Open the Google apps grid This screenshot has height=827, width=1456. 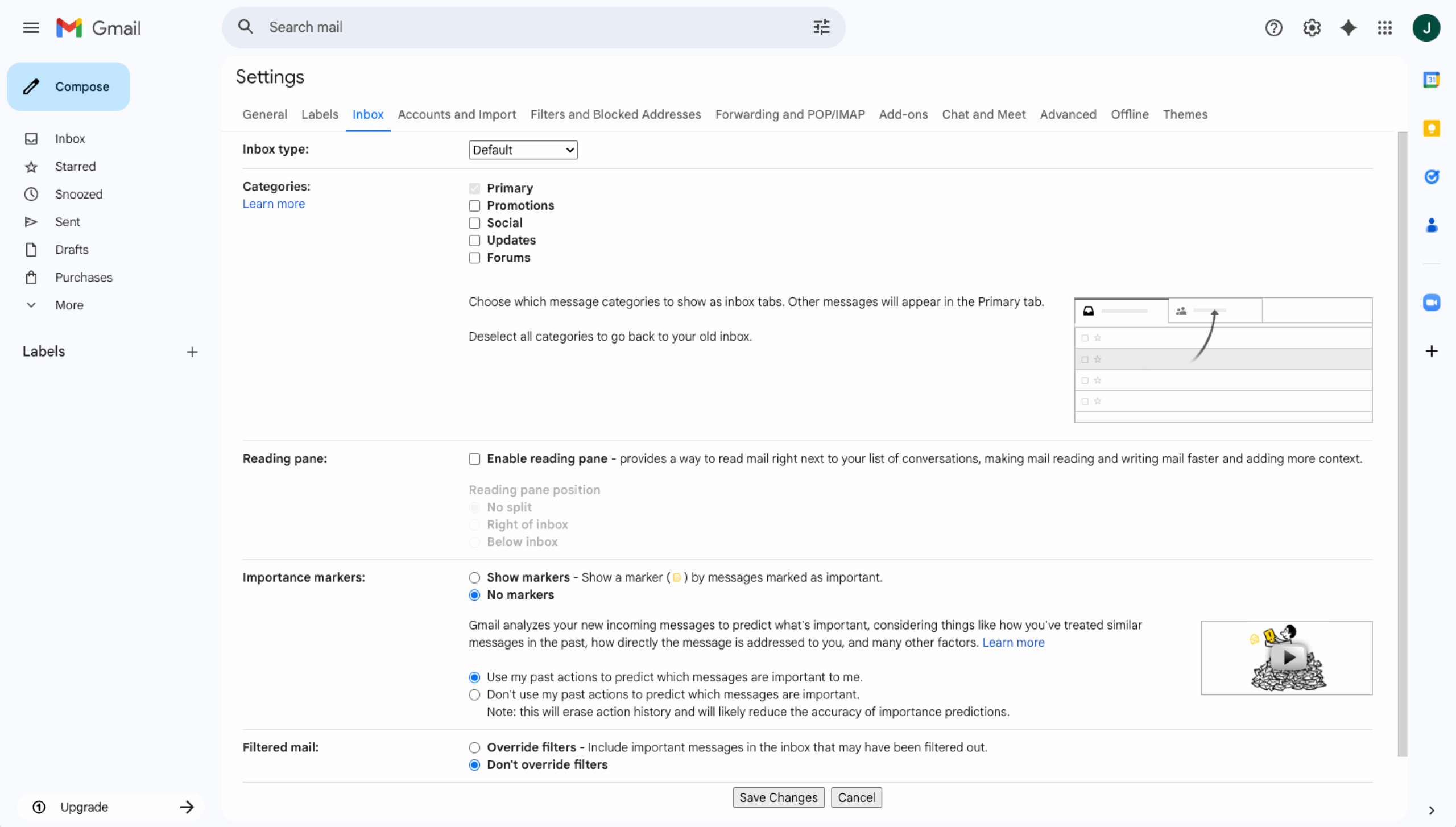point(1385,27)
